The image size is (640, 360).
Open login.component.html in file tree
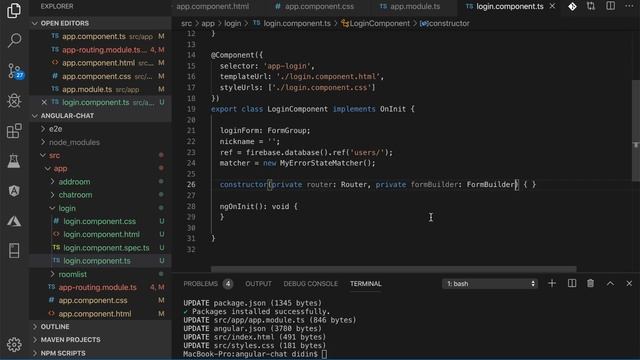click(x=101, y=234)
